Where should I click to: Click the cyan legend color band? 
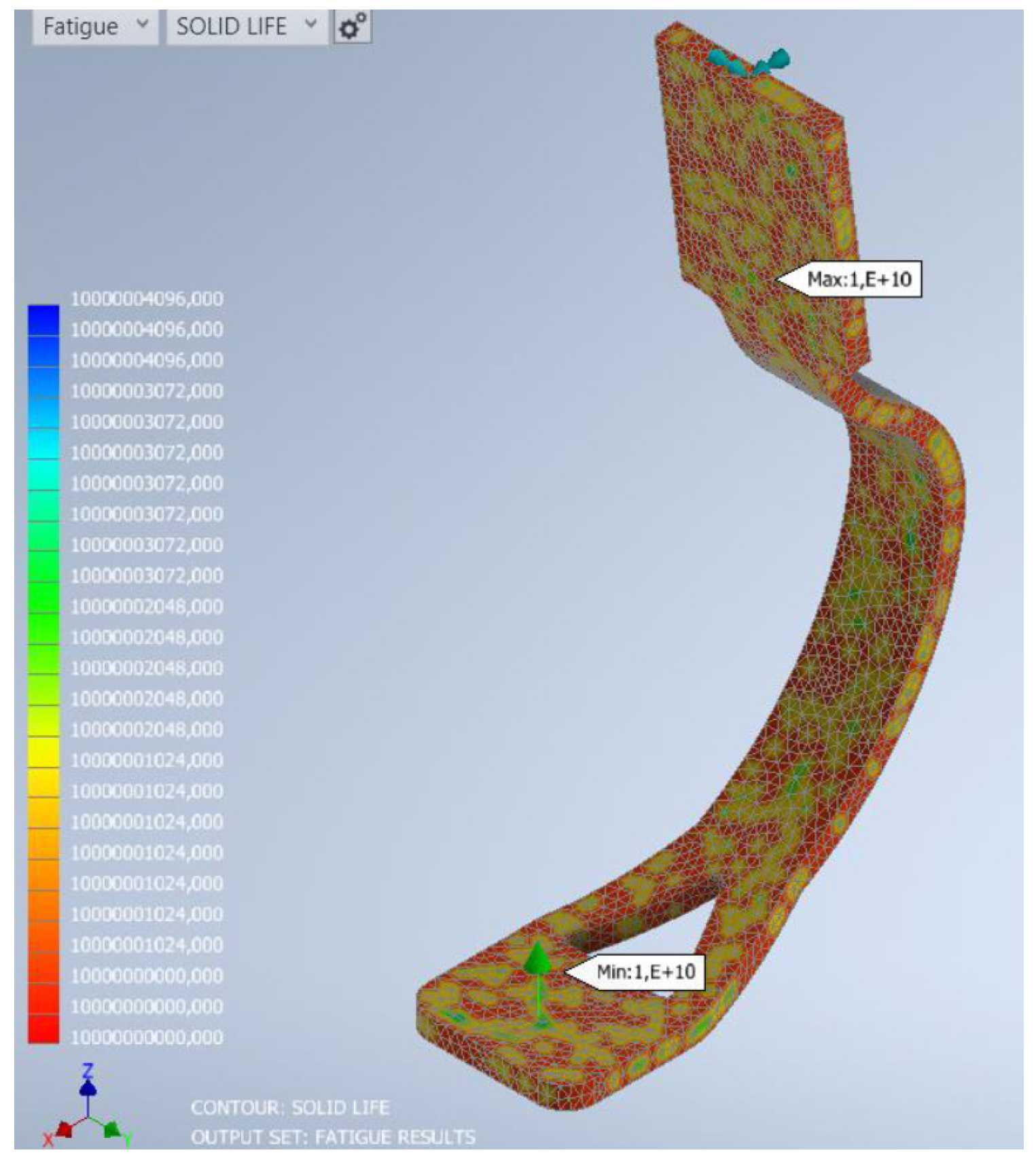43,445
